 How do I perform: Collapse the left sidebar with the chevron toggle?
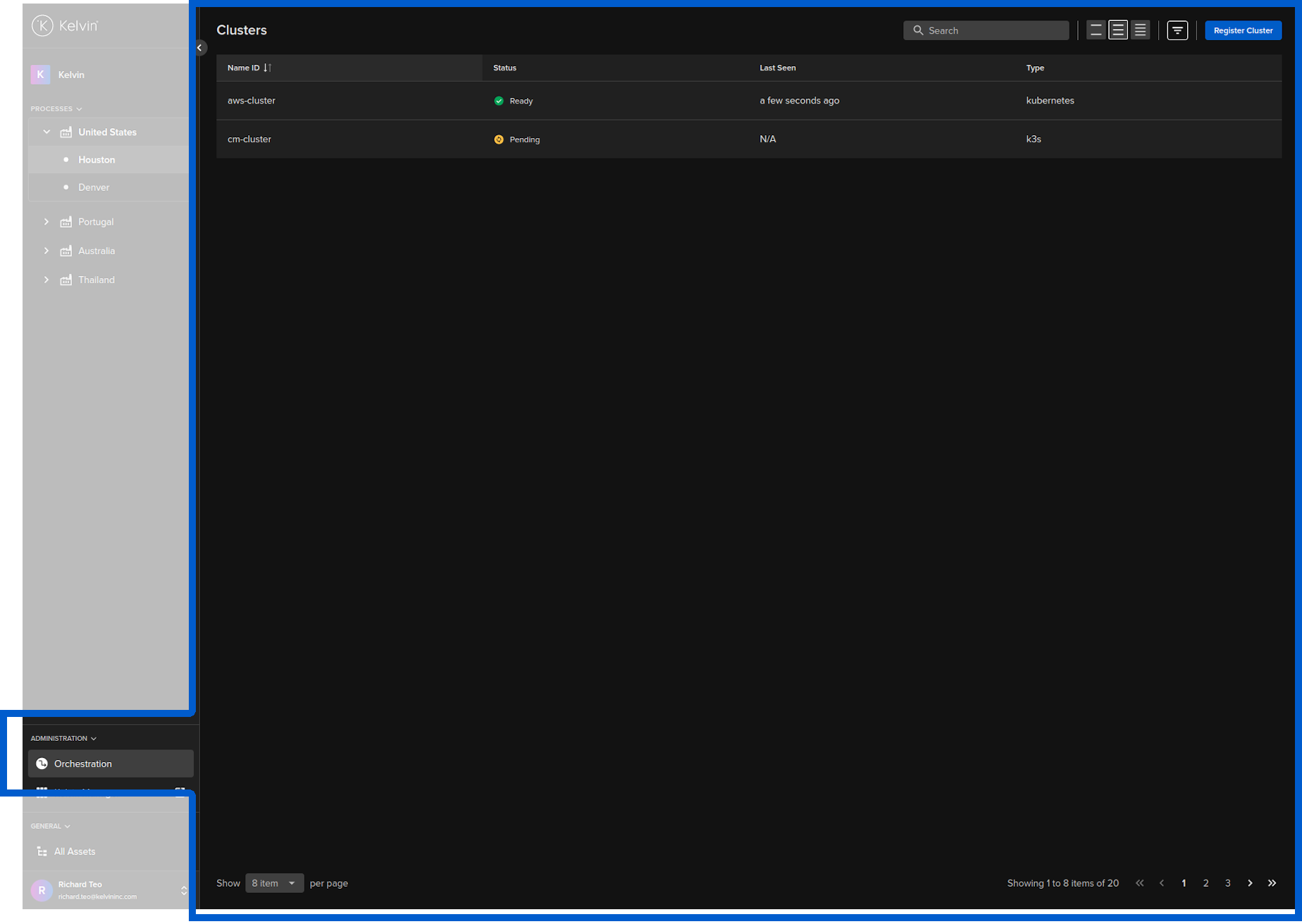pyautogui.click(x=199, y=48)
